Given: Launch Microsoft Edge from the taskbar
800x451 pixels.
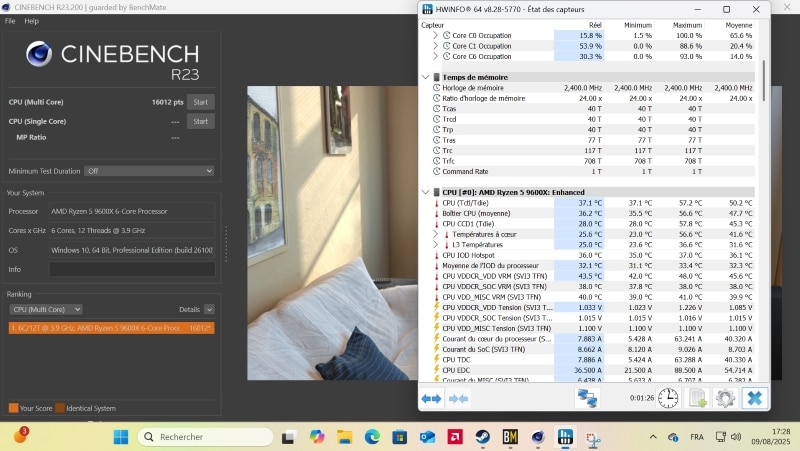Looking at the screenshot, I should [372, 437].
